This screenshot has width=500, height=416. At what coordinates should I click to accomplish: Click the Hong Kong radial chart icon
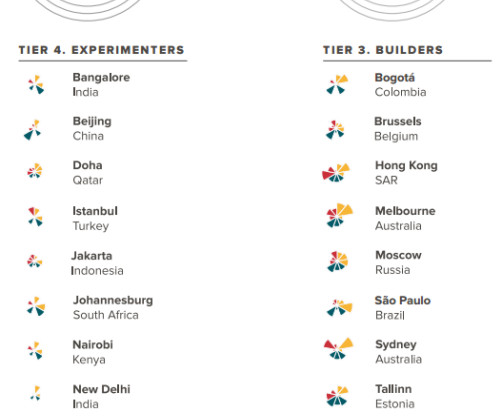336,173
